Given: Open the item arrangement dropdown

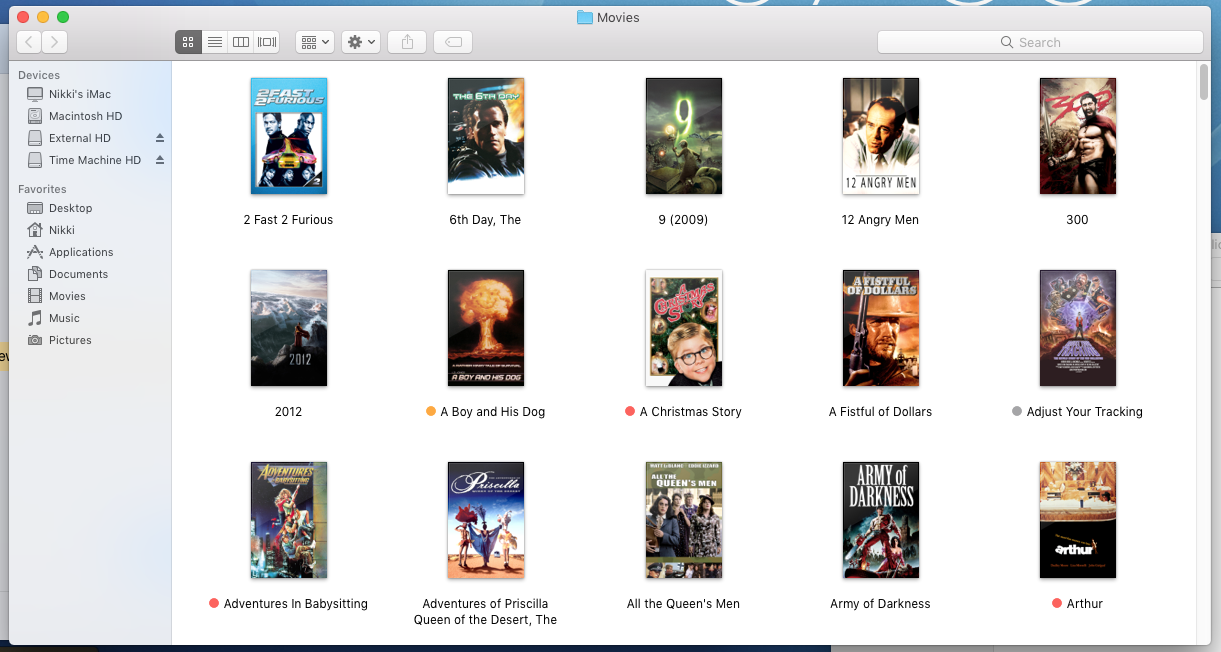Looking at the screenshot, I should point(315,42).
